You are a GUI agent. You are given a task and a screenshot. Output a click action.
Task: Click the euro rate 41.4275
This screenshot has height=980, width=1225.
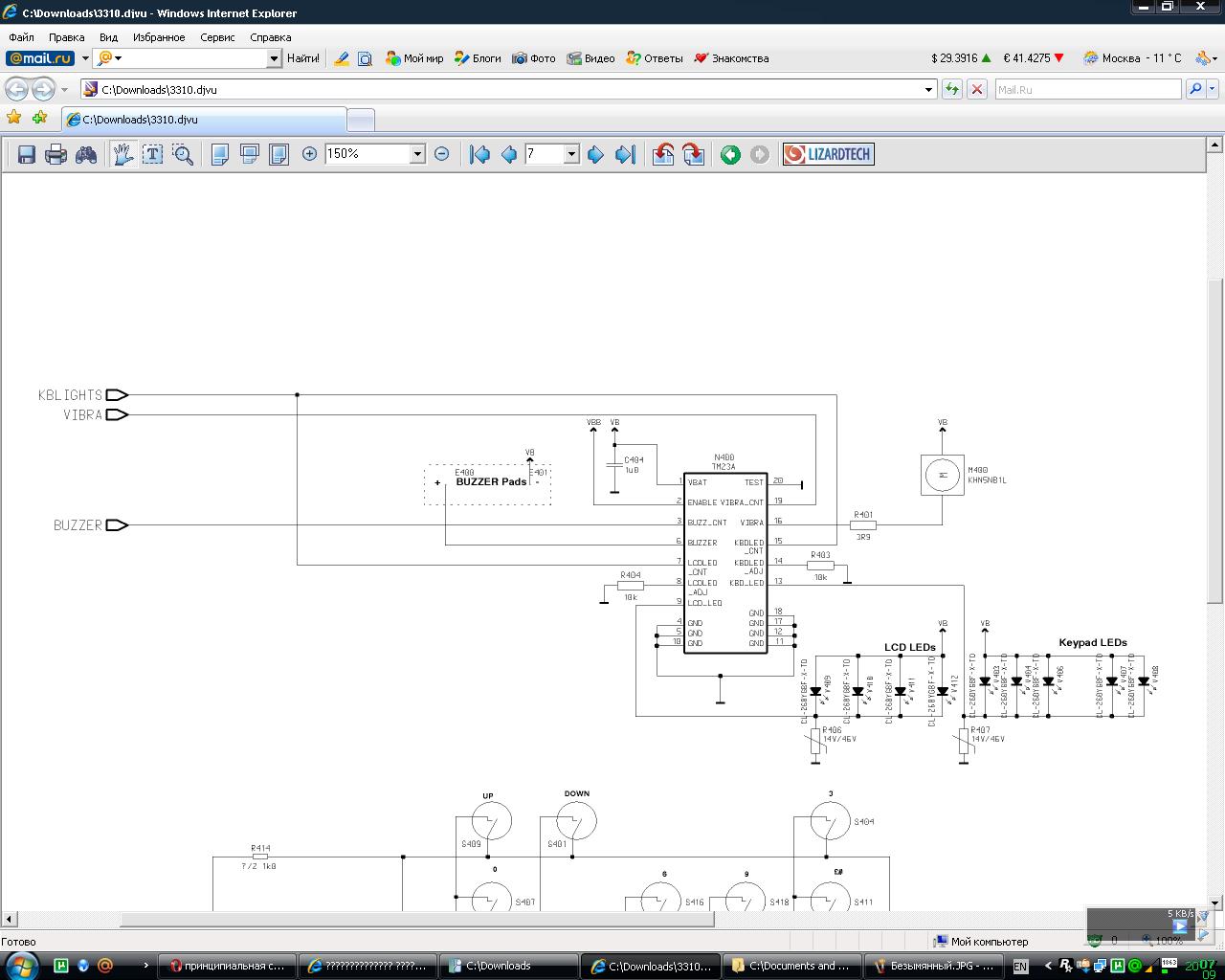(1034, 58)
